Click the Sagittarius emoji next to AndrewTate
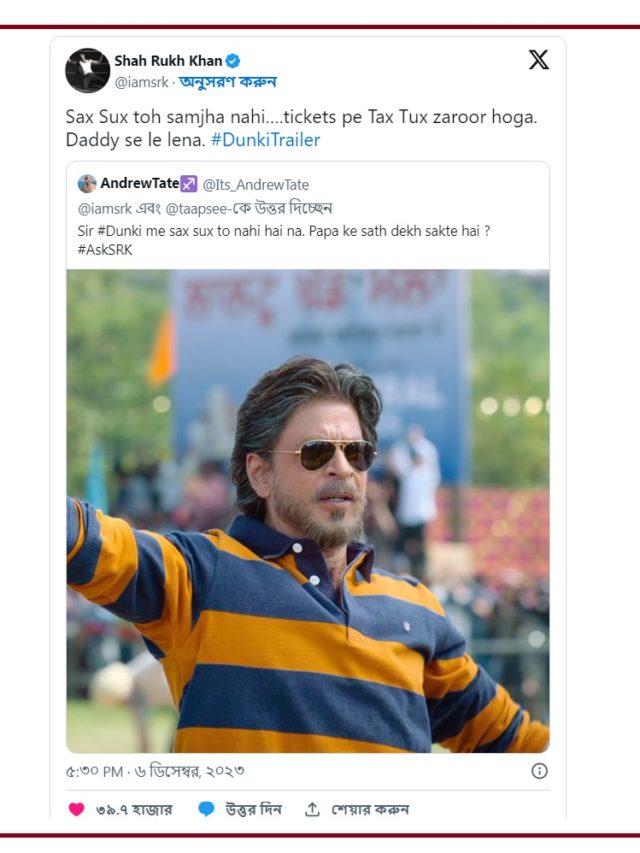 (x=188, y=184)
